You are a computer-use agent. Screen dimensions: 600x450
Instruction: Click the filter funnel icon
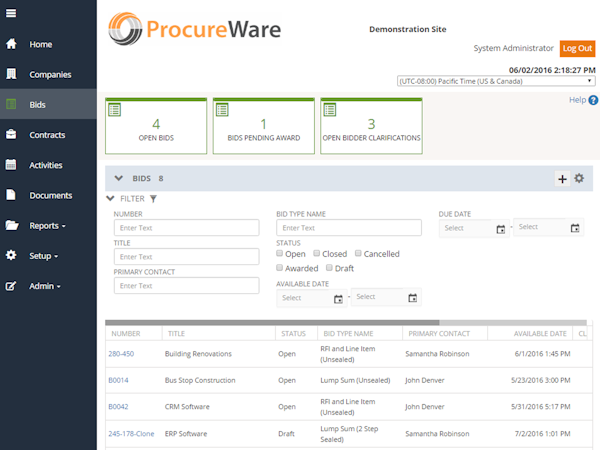pos(153,199)
